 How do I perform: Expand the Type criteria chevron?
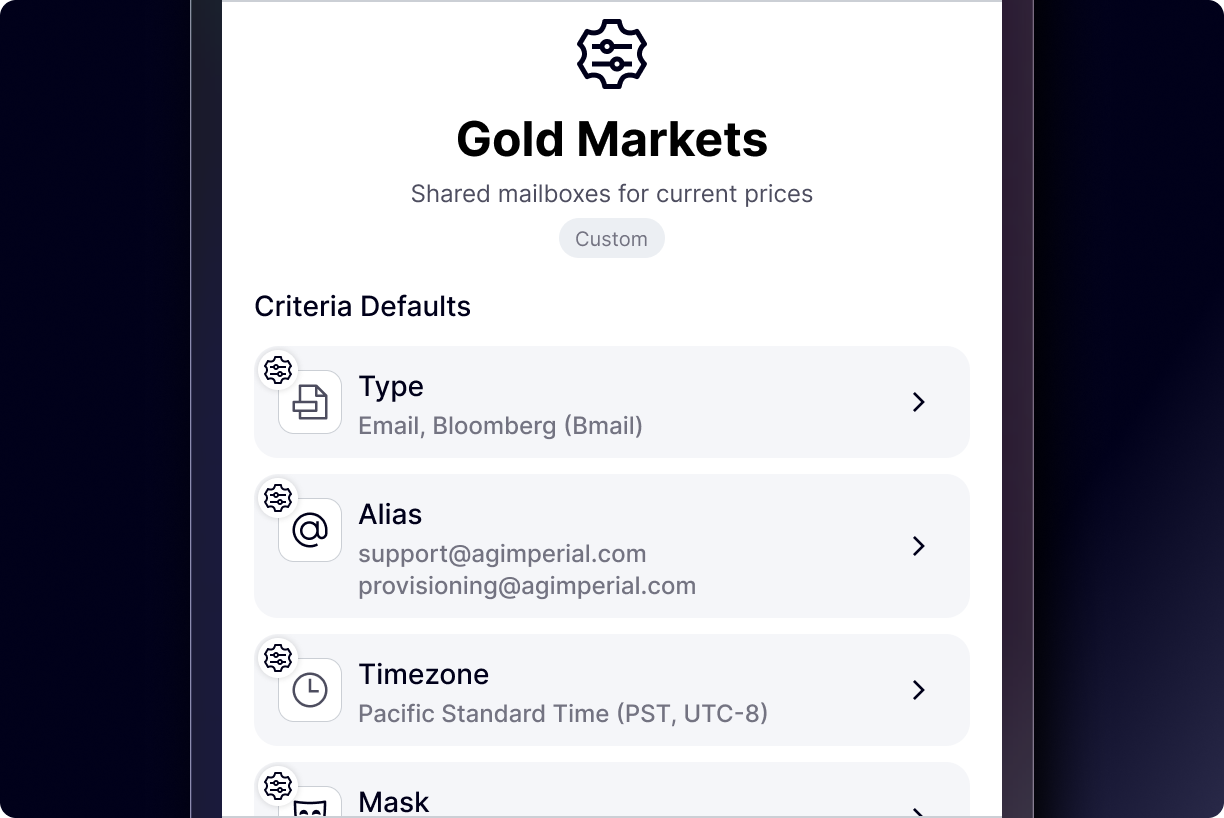pos(919,402)
